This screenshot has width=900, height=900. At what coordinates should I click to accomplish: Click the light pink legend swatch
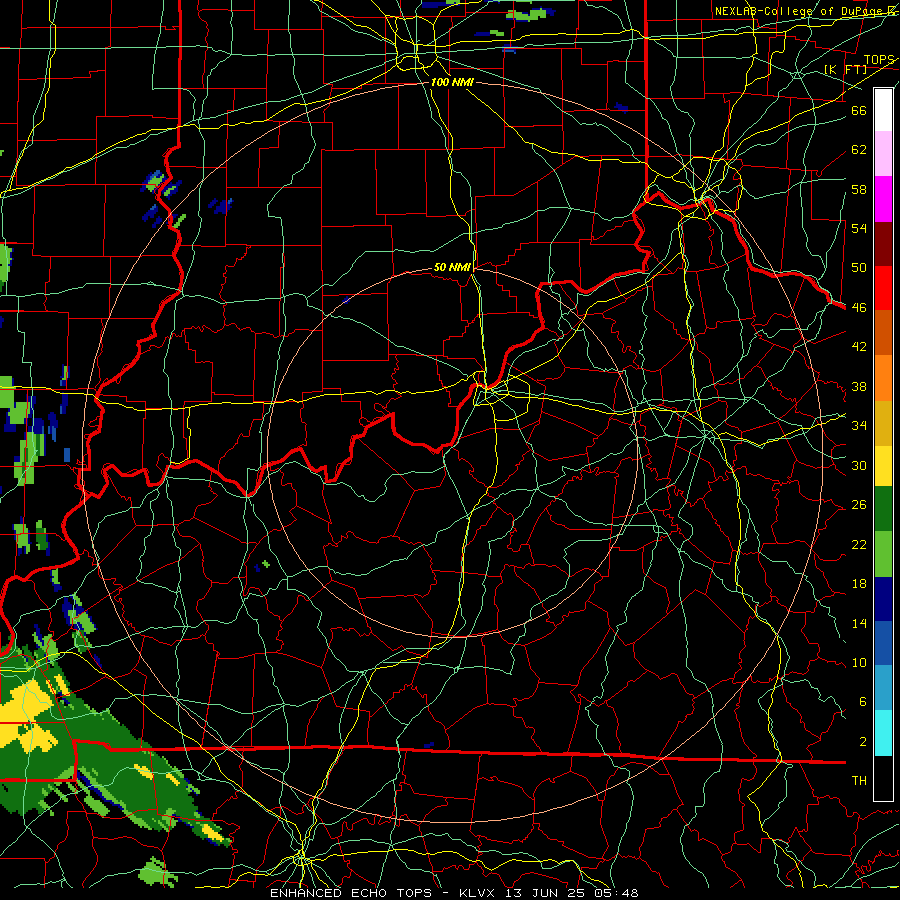point(883,153)
